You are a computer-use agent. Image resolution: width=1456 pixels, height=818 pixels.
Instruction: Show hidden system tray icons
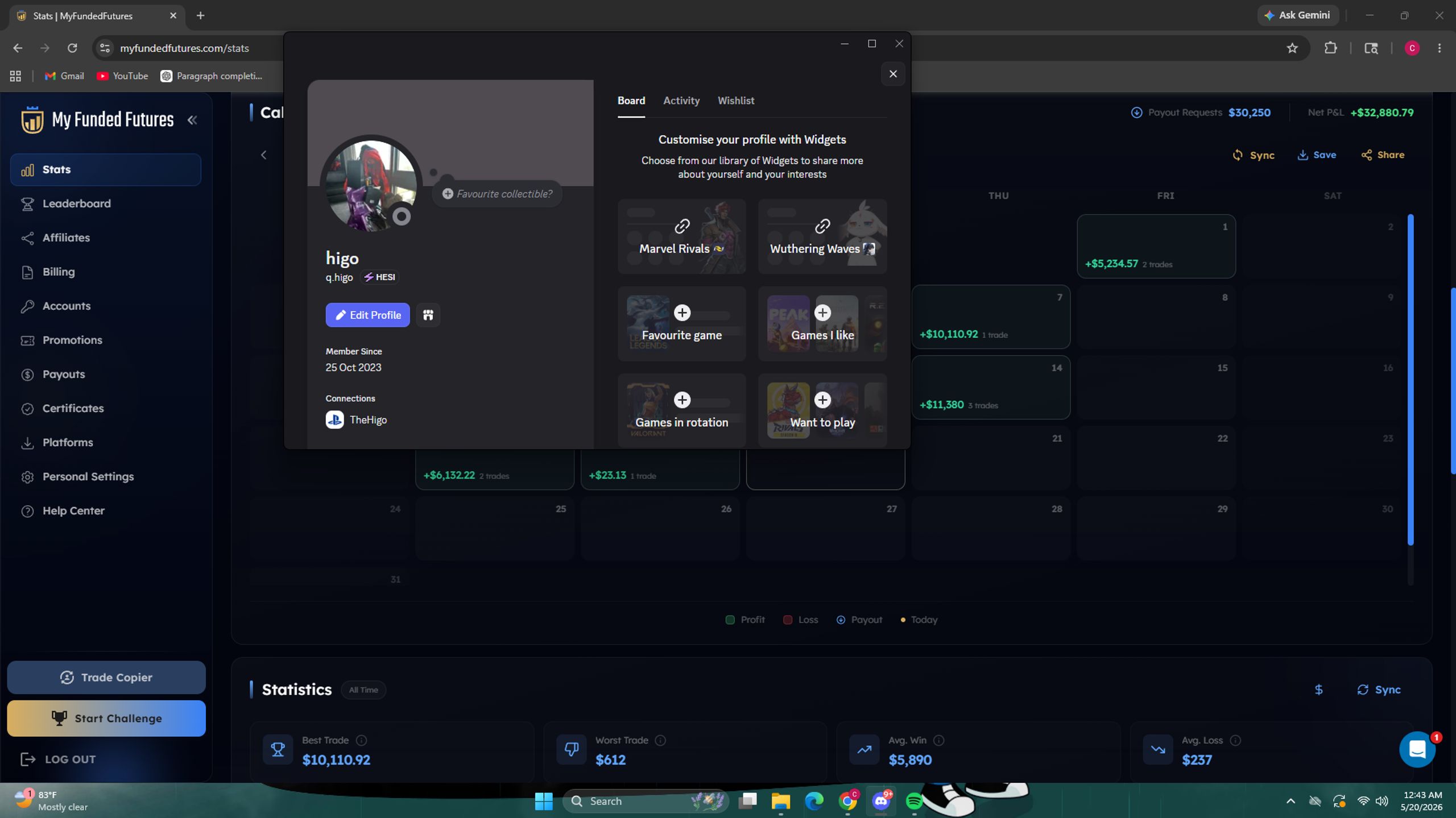coord(1290,801)
